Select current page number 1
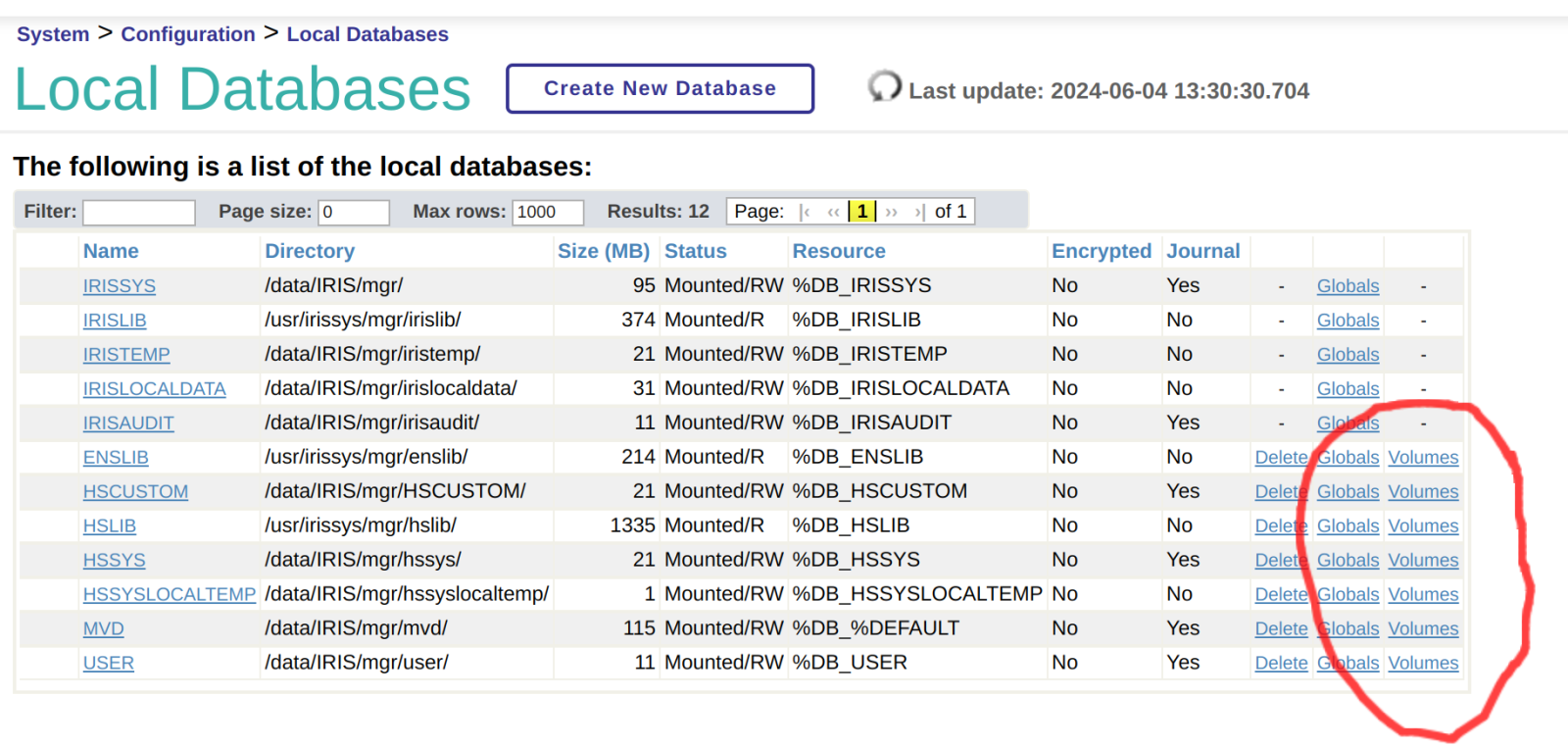Viewport: 1568px width, 747px height. point(861,212)
